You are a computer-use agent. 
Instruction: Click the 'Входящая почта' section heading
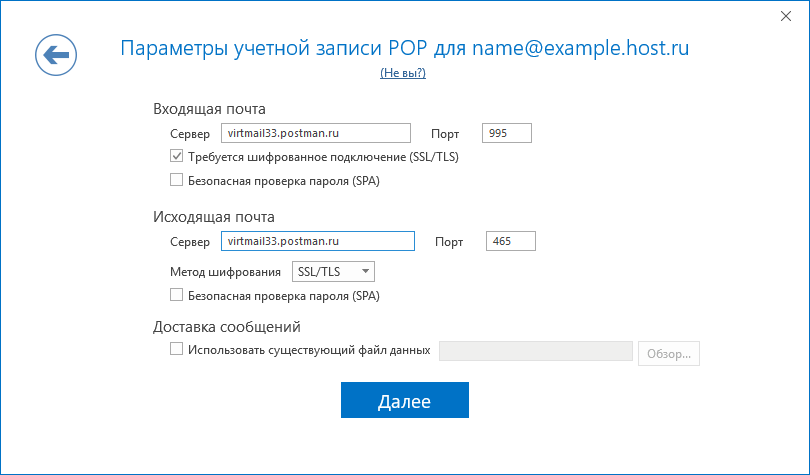pyautogui.click(x=209, y=109)
